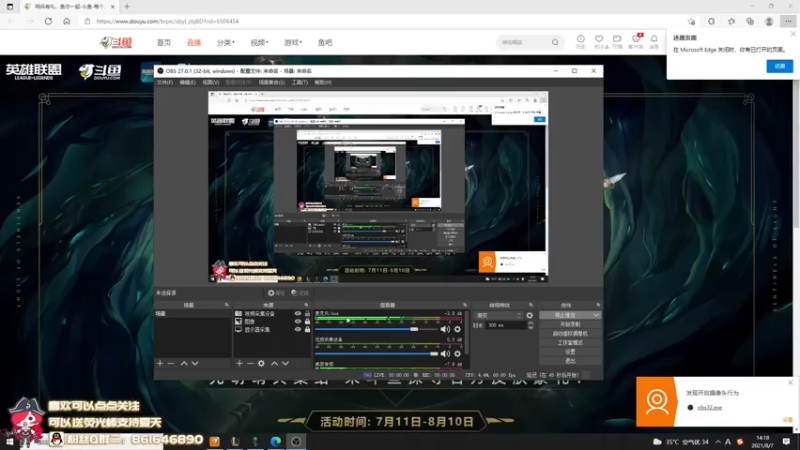Expand Douyu 分类 category menu

226,42
